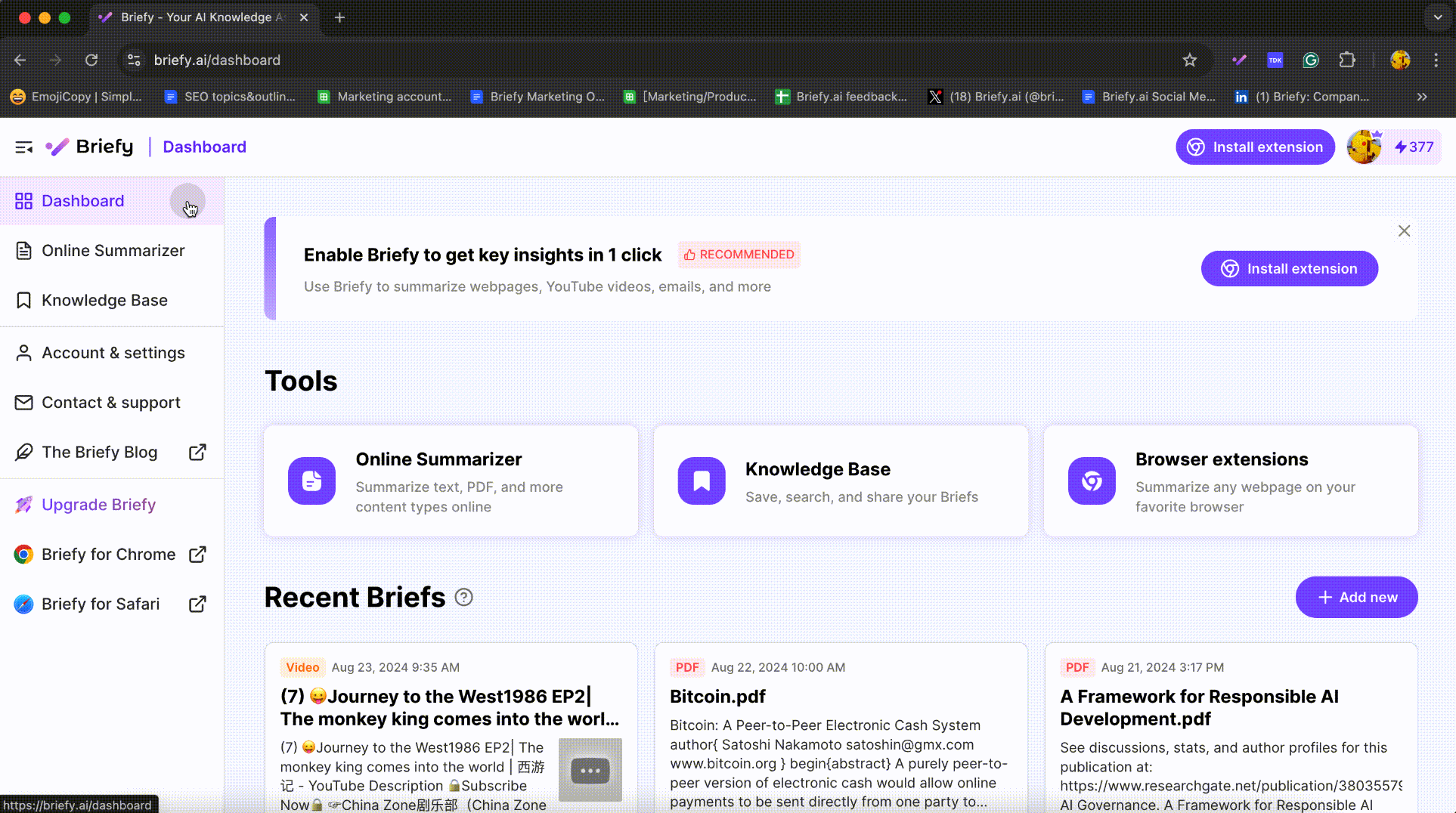Open Online Summarizer in the sidebar
This screenshot has height=813, width=1456.
(x=112, y=251)
